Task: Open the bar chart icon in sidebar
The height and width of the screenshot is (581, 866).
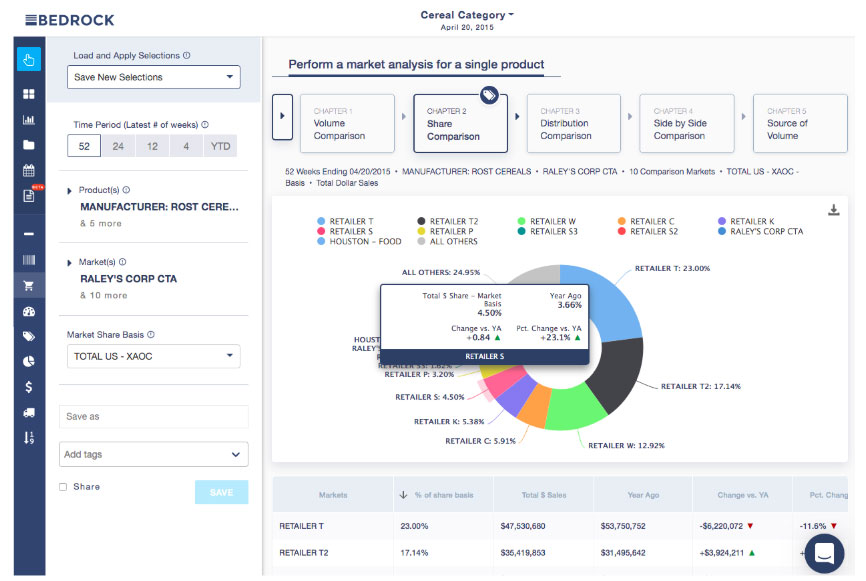Action: pyautogui.click(x=29, y=119)
